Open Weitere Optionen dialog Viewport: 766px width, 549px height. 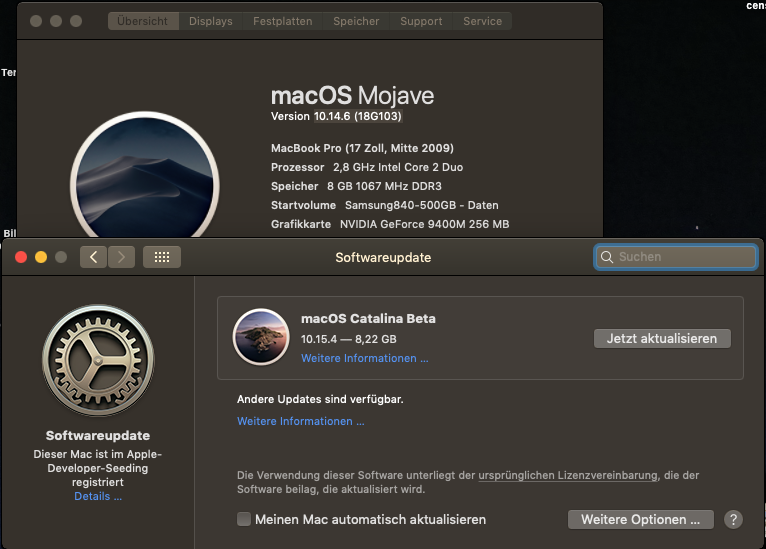(640, 520)
